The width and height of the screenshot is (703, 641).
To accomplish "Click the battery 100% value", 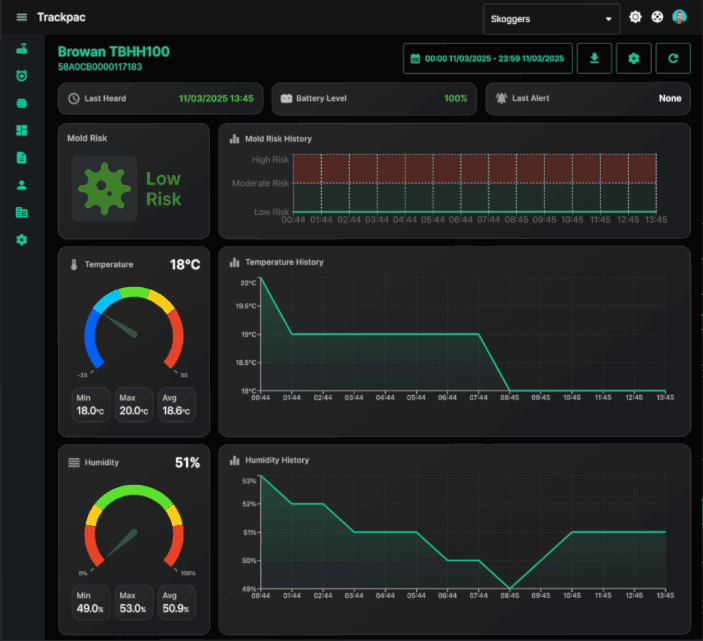I will coord(456,99).
